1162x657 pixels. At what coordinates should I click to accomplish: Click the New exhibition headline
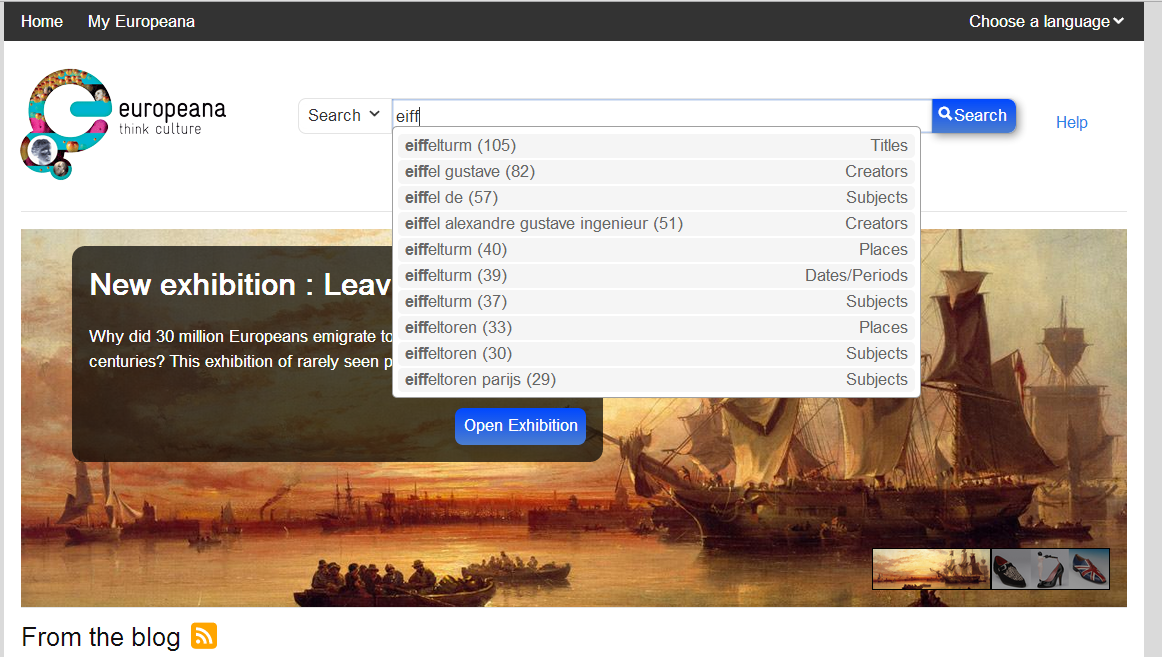pos(240,284)
